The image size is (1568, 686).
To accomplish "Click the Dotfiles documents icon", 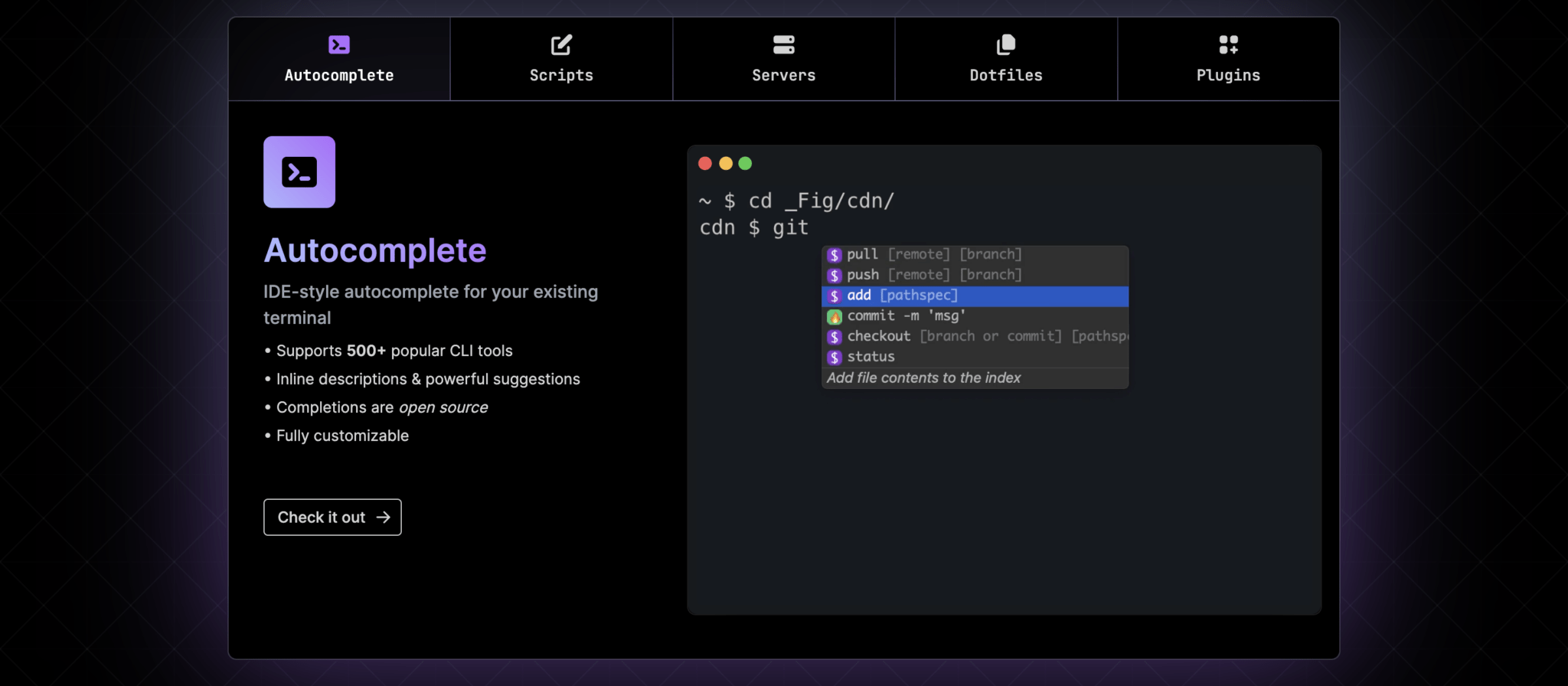I will click(1005, 45).
